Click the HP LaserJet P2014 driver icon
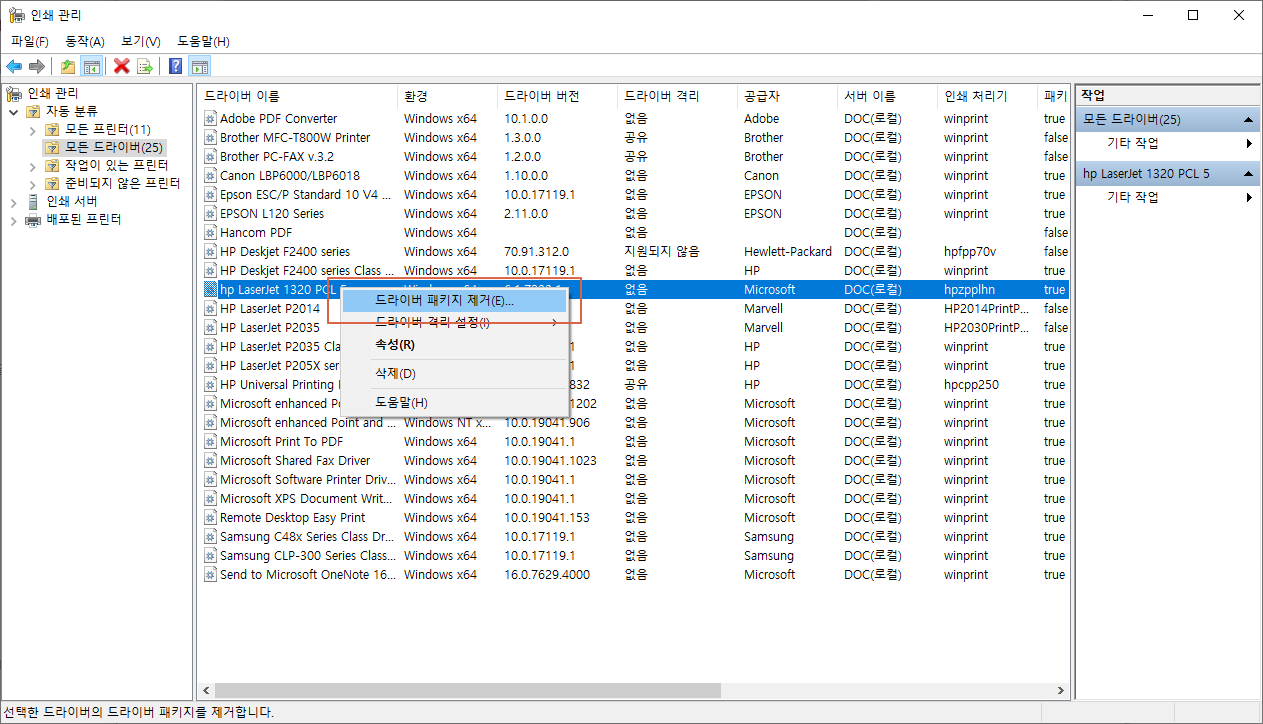 click(210, 308)
